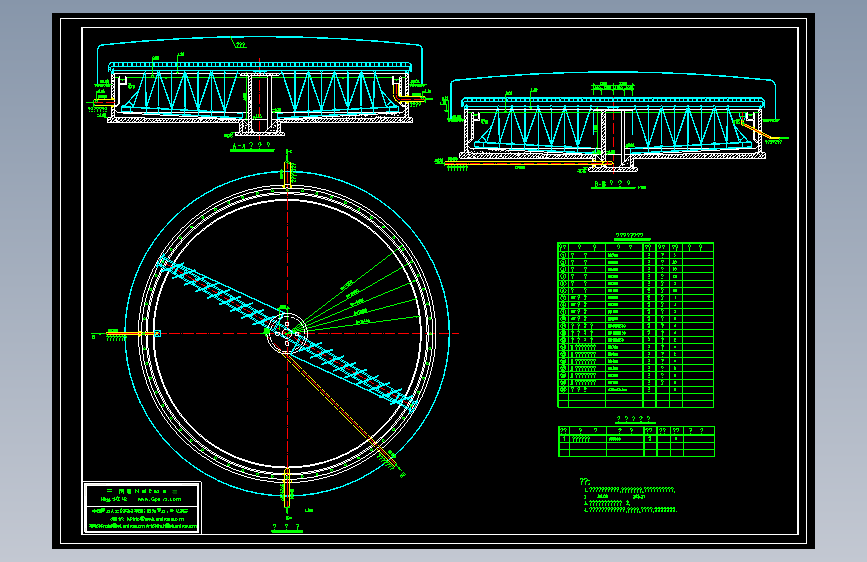Select the central column in B-B section view

click(x=613, y=137)
